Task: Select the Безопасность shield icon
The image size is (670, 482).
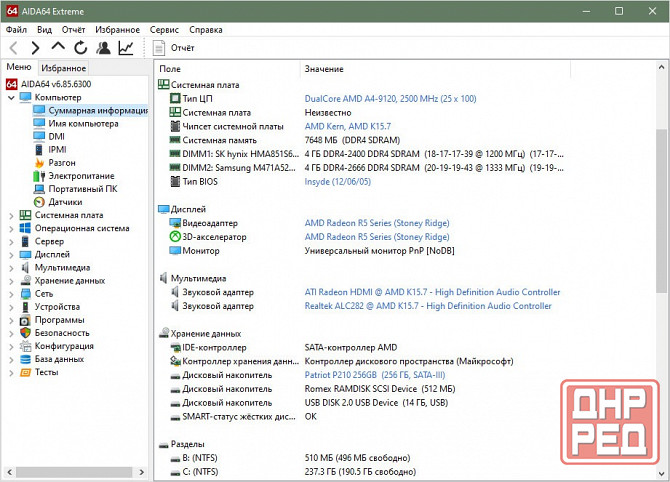Action: 26,333
